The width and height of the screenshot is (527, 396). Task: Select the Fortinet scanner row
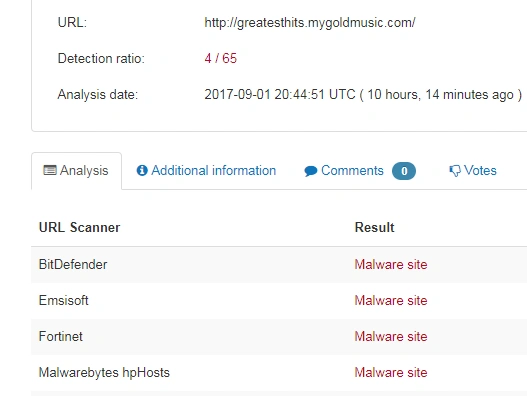279,336
